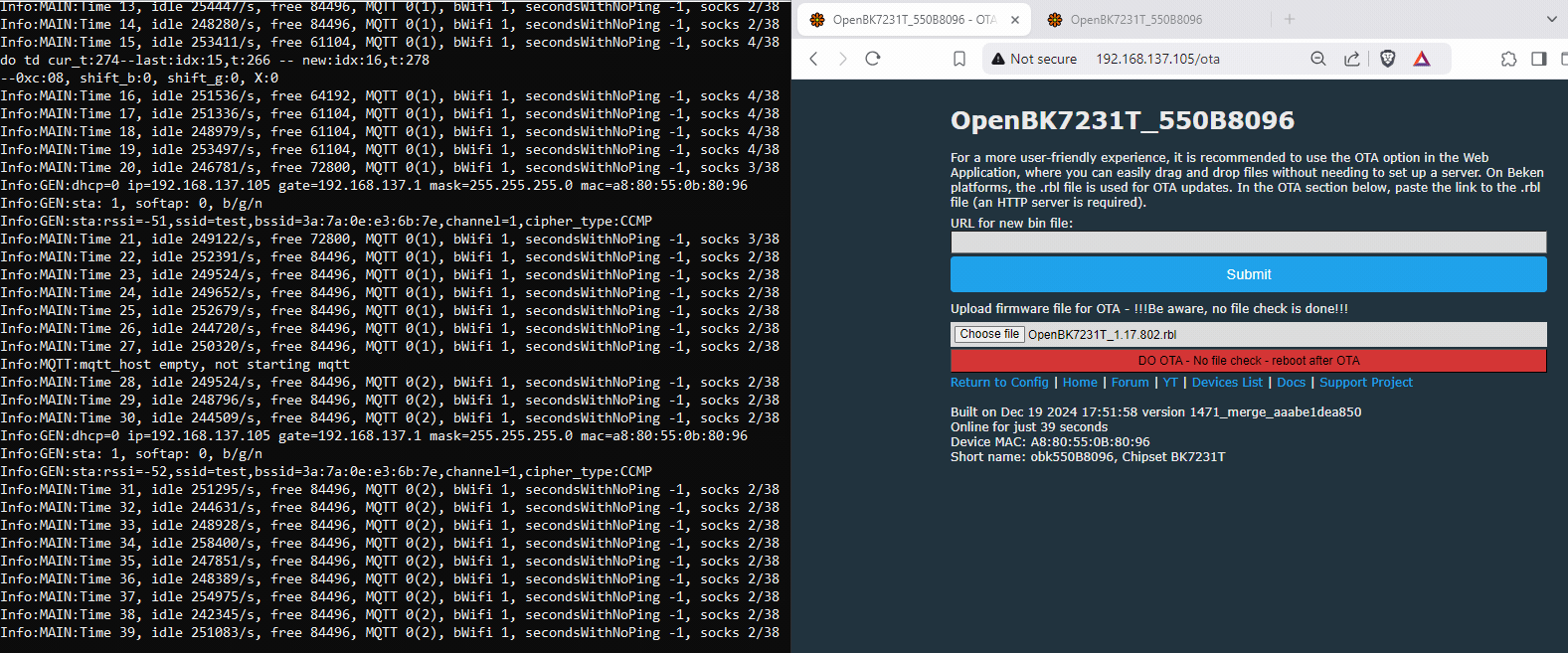Select the address bar URL 192.168.137.105/ota

[1158, 59]
